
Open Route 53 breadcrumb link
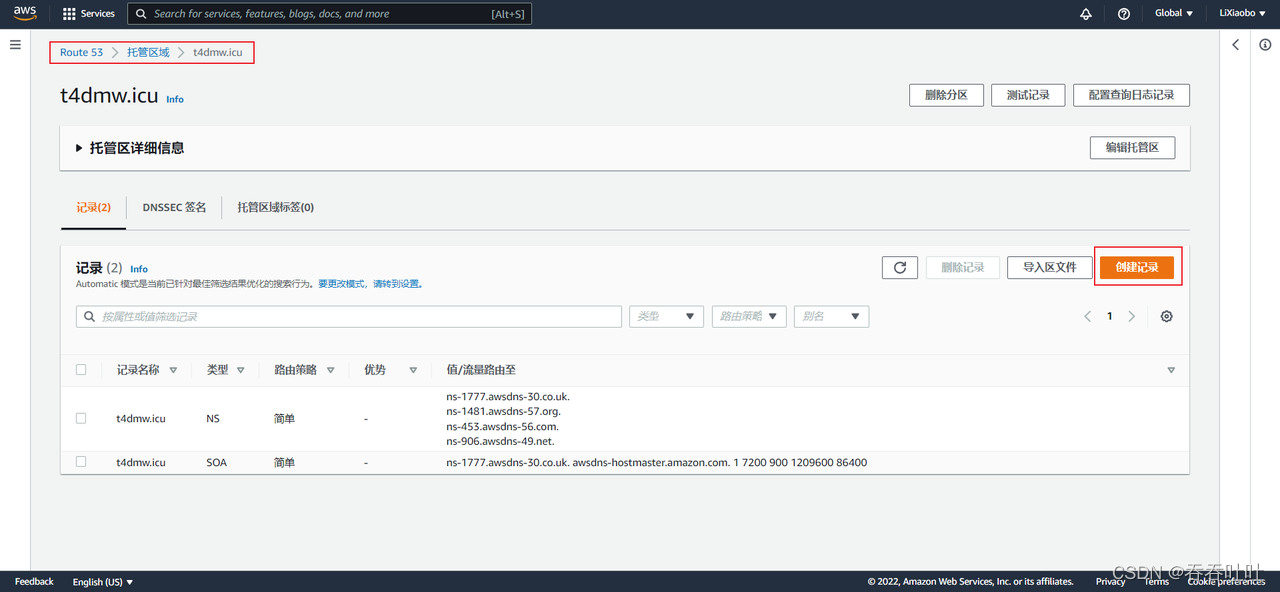[81, 52]
